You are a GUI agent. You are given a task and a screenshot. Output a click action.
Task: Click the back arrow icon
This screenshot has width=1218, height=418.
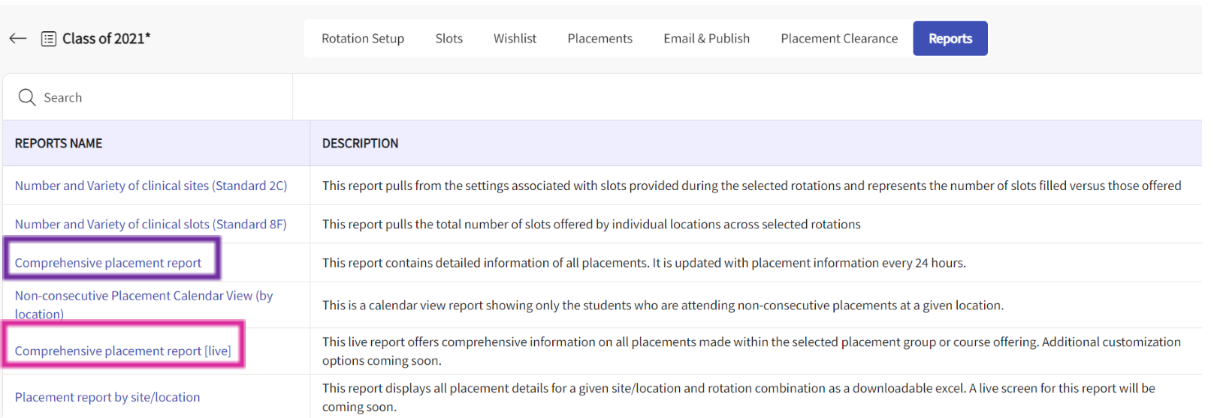17,39
